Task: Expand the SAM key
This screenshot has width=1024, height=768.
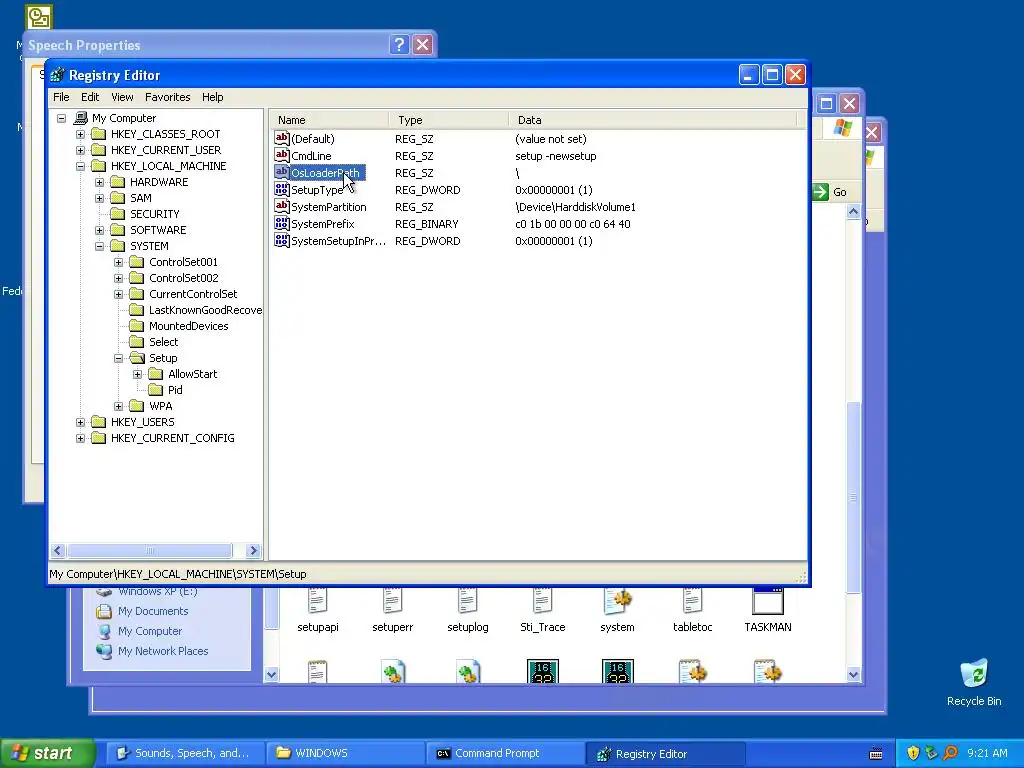Action: 99,198
